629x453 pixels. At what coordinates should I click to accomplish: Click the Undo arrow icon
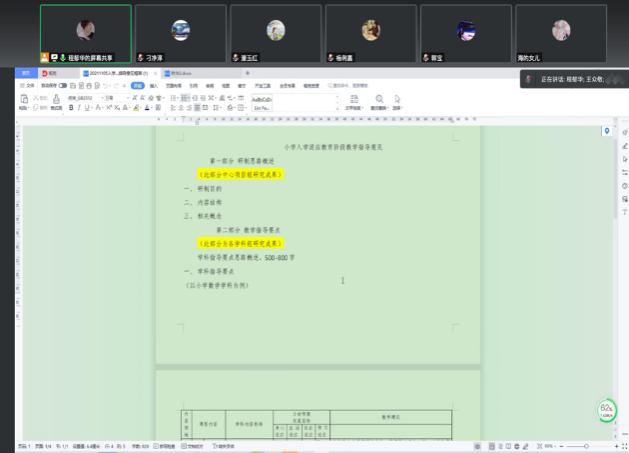coord(105,85)
